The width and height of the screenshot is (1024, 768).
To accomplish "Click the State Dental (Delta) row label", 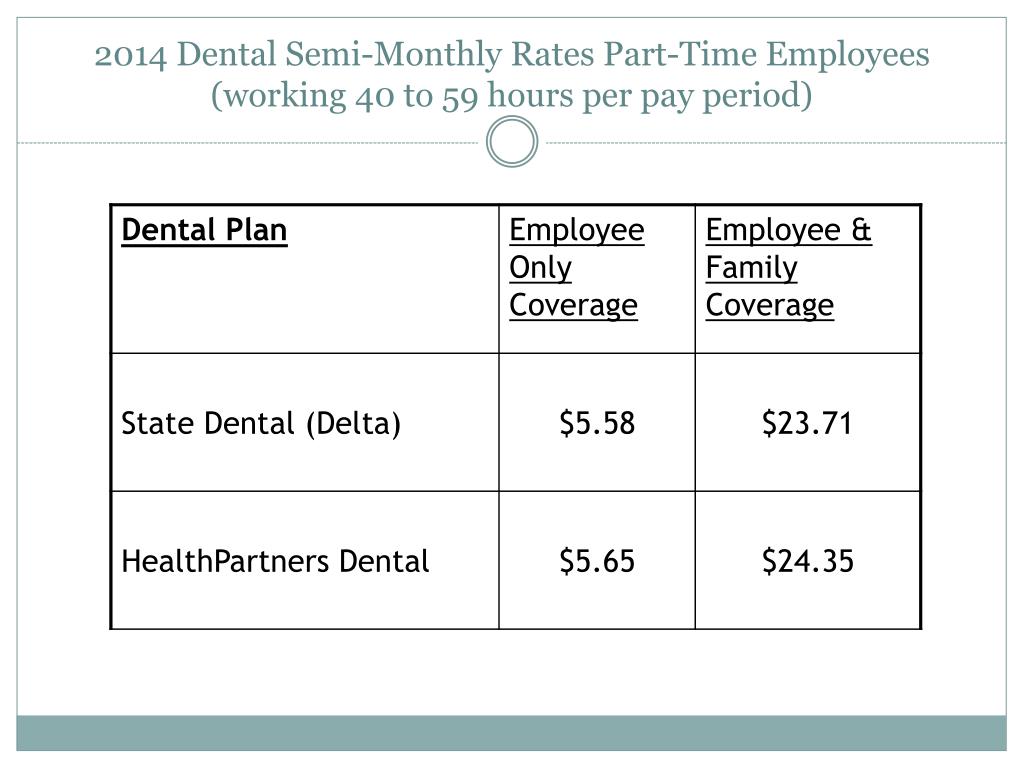I will [261, 423].
